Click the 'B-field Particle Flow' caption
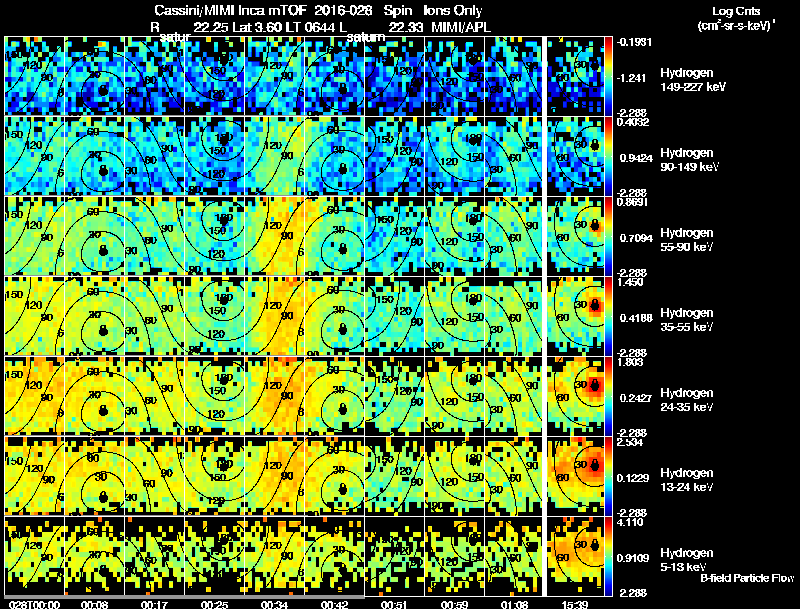 (747, 578)
